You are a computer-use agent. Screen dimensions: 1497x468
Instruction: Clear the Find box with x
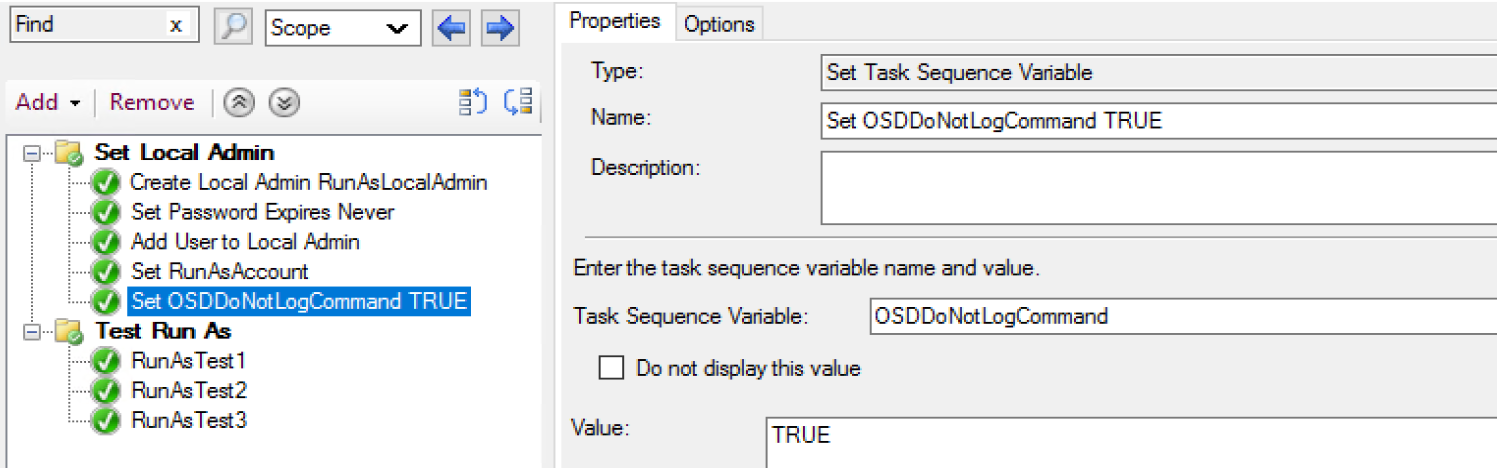point(176,26)
